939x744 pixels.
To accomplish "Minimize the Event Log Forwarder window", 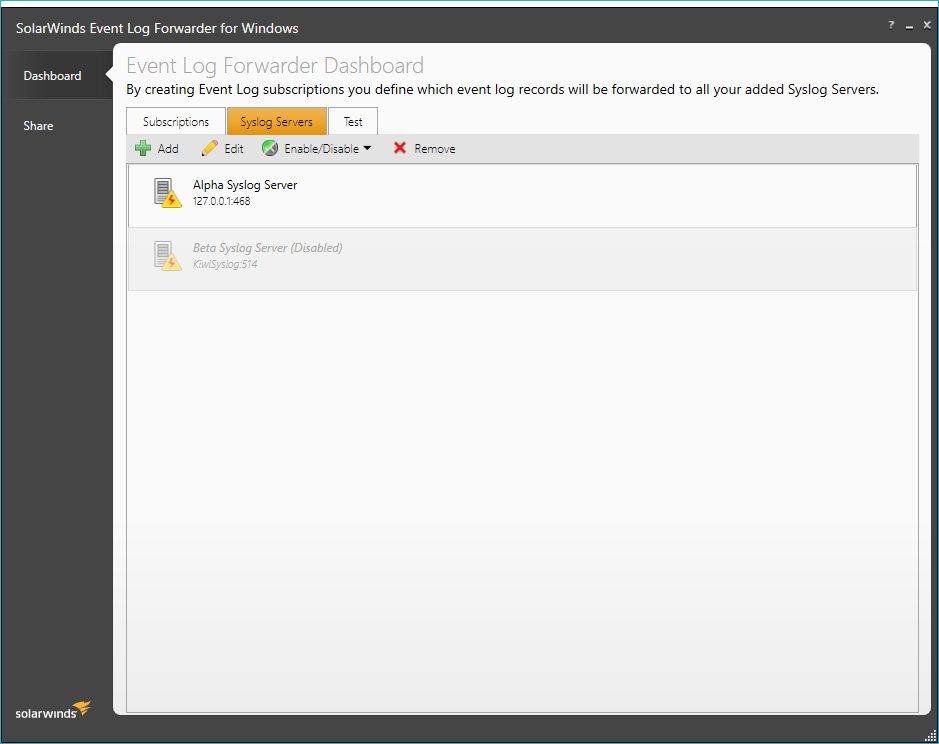I will coord(909,26).
